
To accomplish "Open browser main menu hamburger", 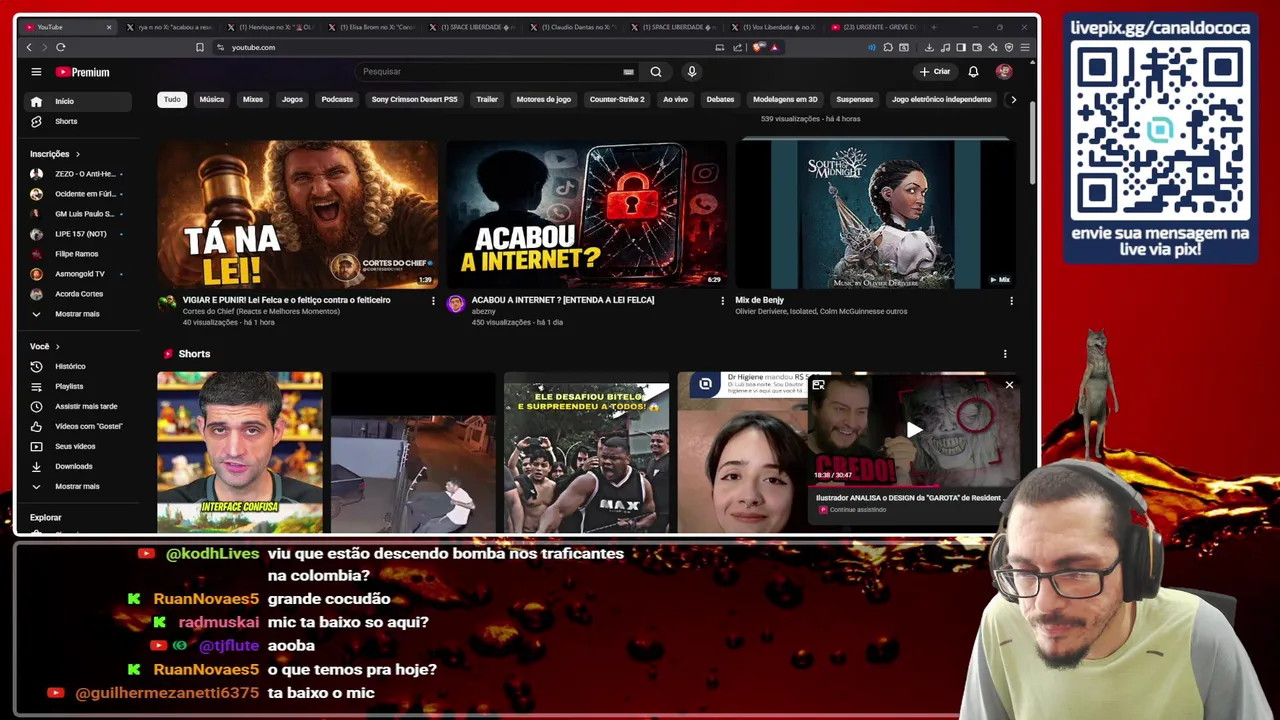I will point(1025,47).
